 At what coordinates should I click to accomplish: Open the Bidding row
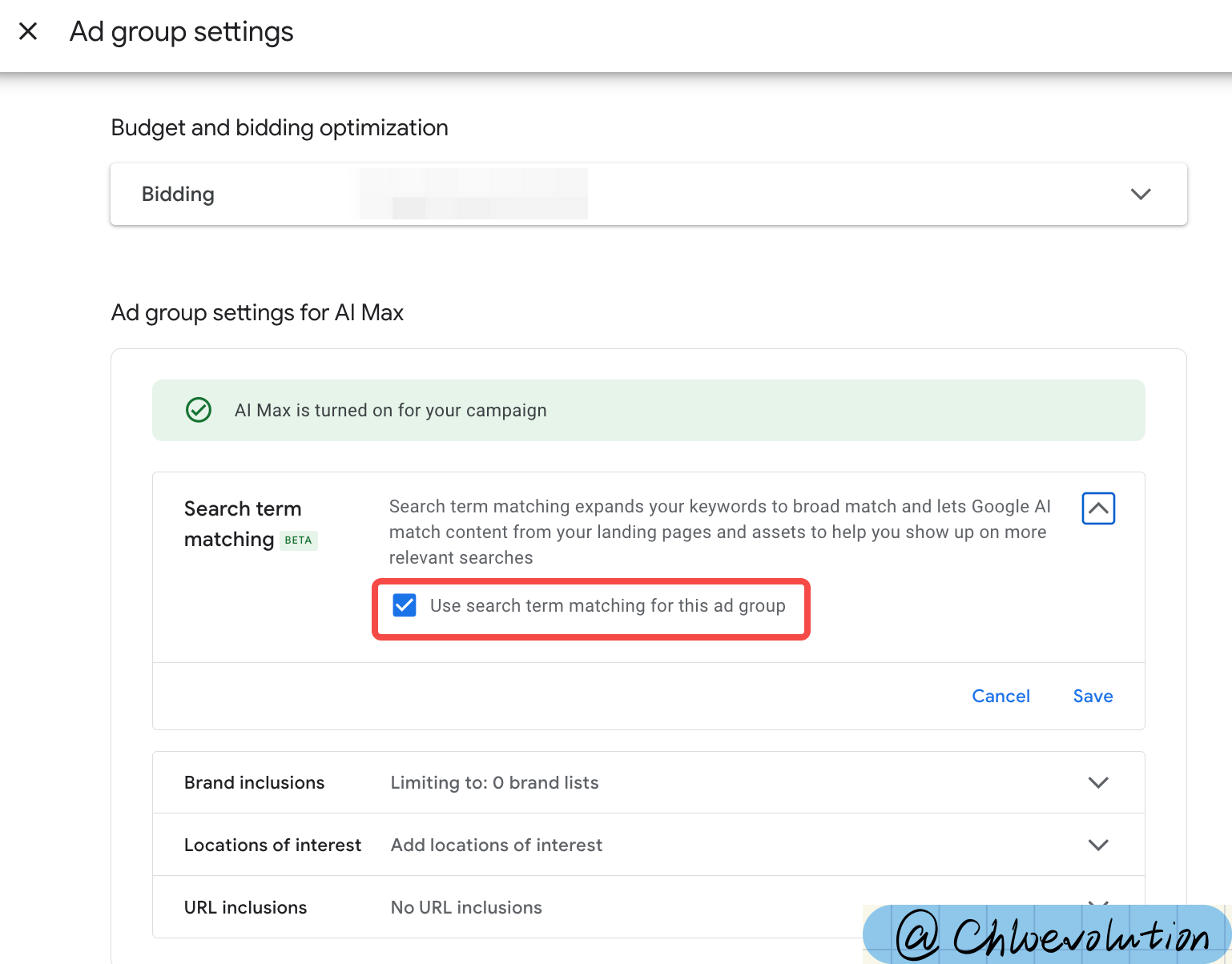pos(649,195)
